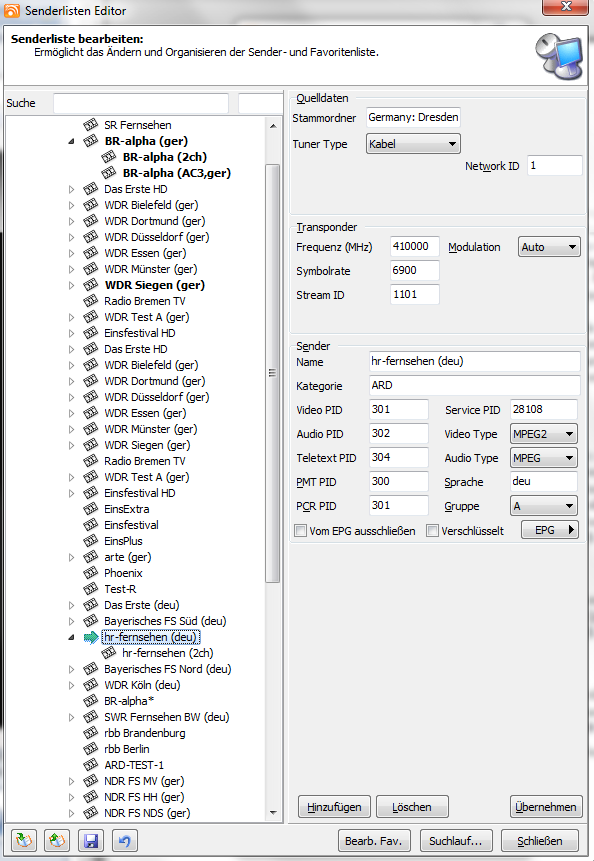Viewport: 594px width, 861px height.
Task: Click the Übernehmen button
Action: [546, 807]
